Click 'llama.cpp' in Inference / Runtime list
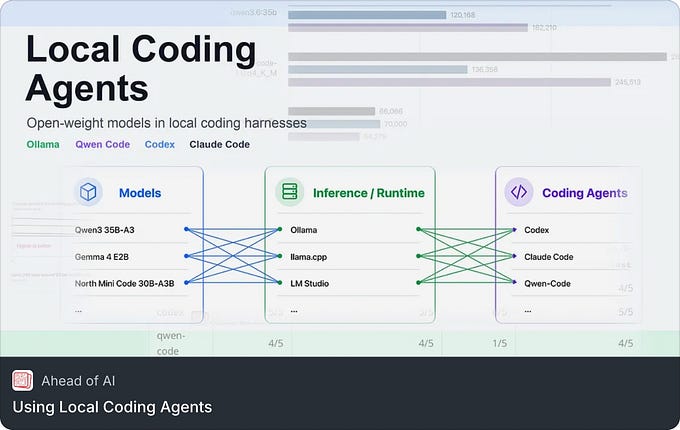 308,257
